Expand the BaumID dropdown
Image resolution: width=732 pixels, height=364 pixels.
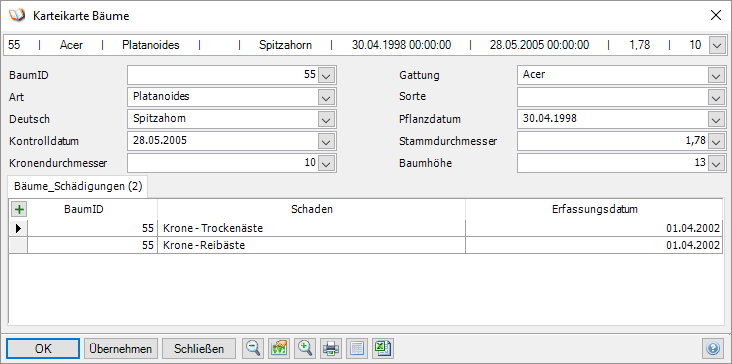pyautogui.click(x=327, y=75)
